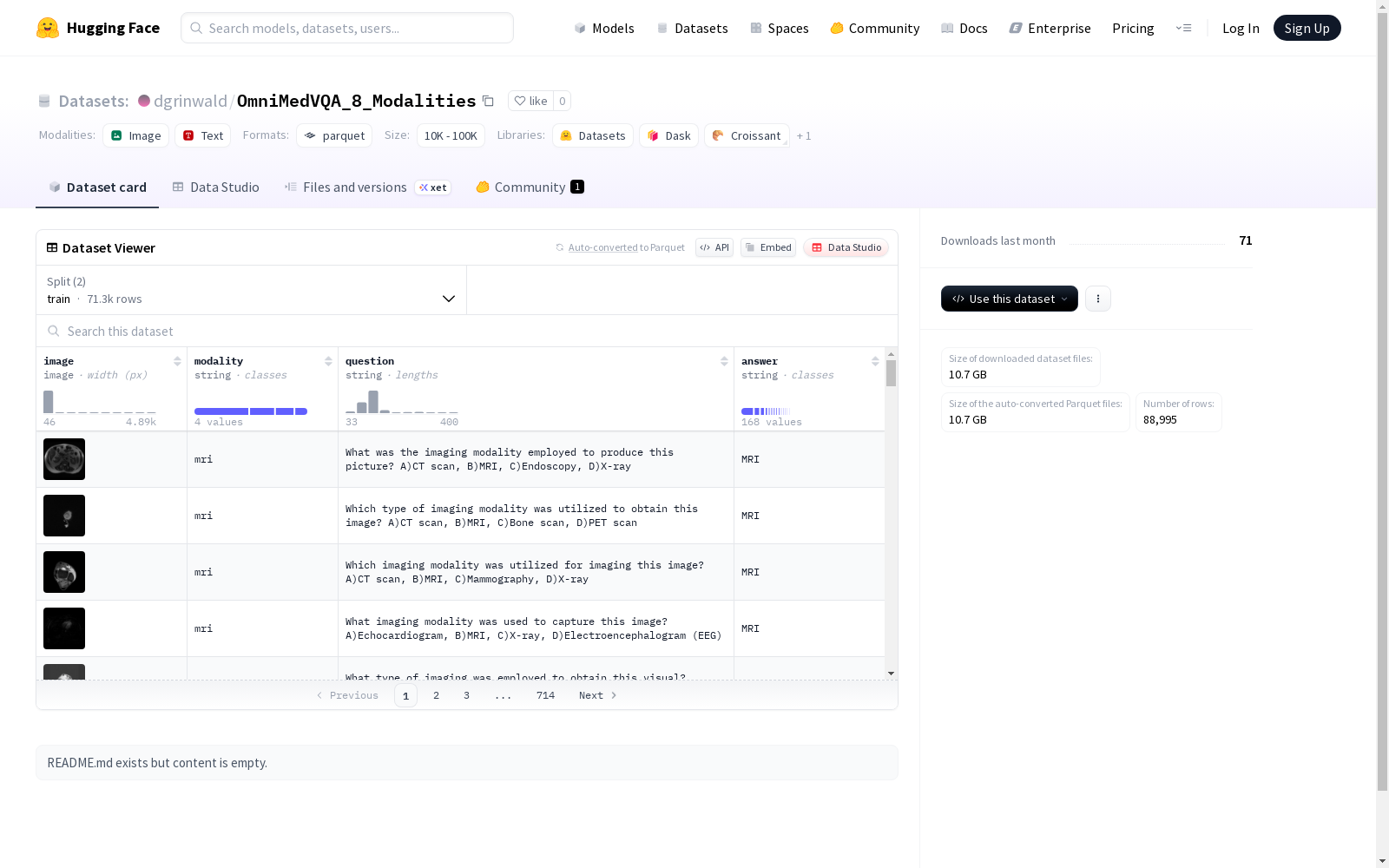Image resolution: width=1389 pixels, height=868 pixels.
Task: Click the Embed button
Action: (x=768, y=247)
